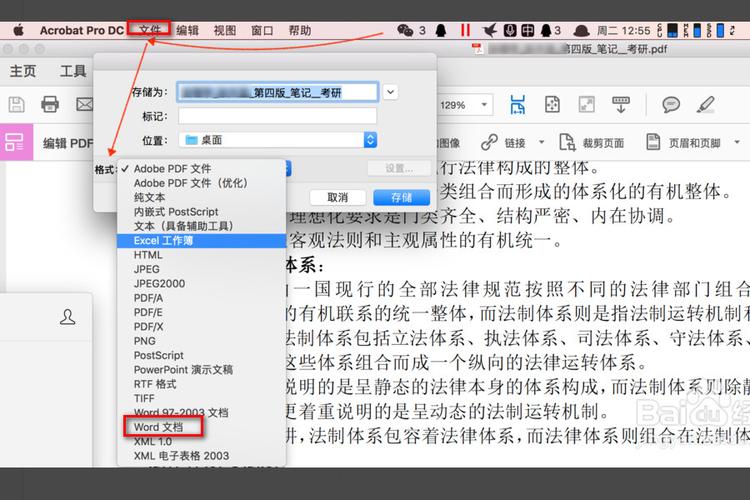The image size is (750, 500).
Task: Click the 裁剪页面 crop tool
Action: [592, 143]
